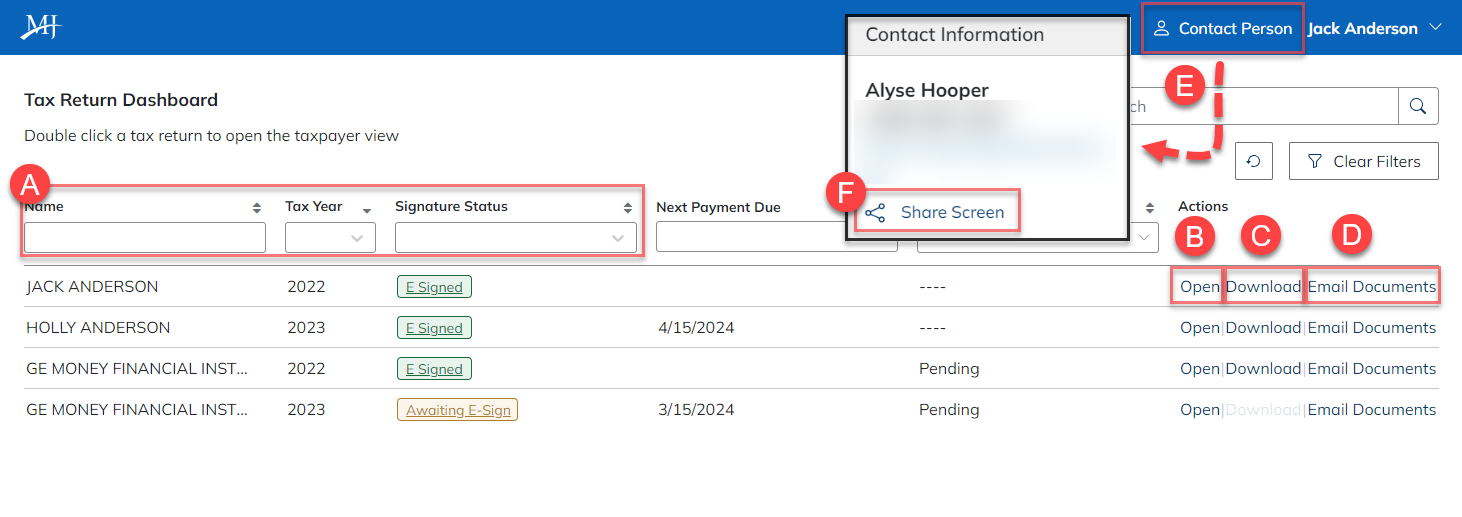Click the refresh dashboard icon button
The height and width of the screenshot is (517, 1462).
tap(1254, 161)
